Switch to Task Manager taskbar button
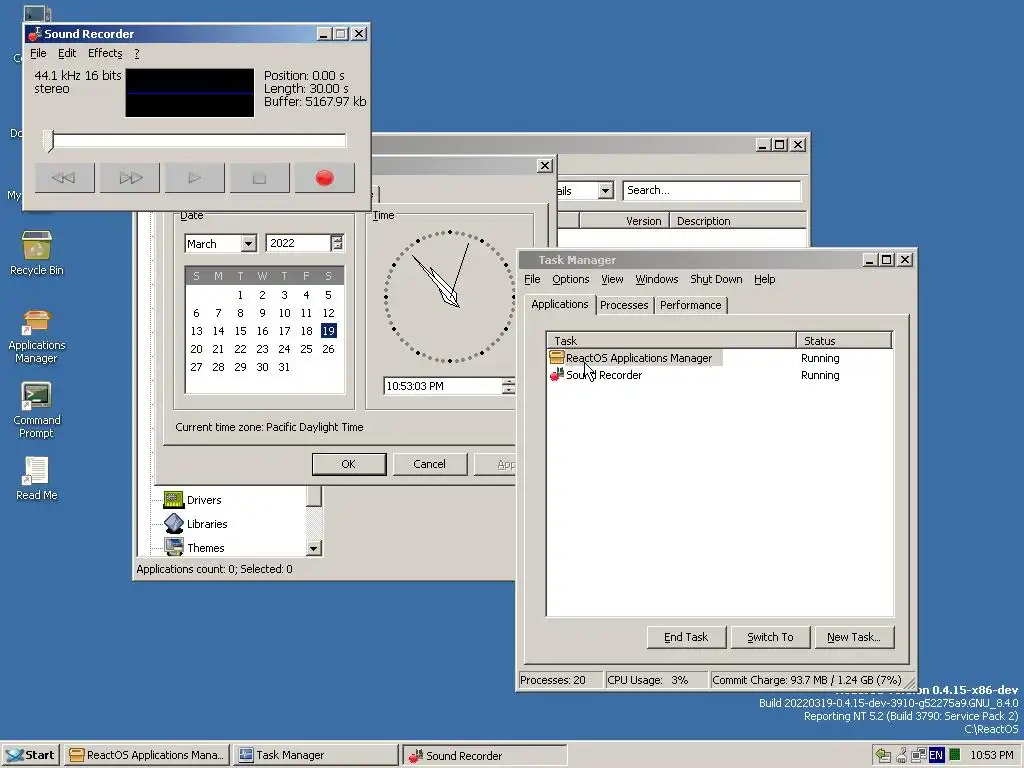The width and height of the screenshot is (1024, 768). (315, 755)
